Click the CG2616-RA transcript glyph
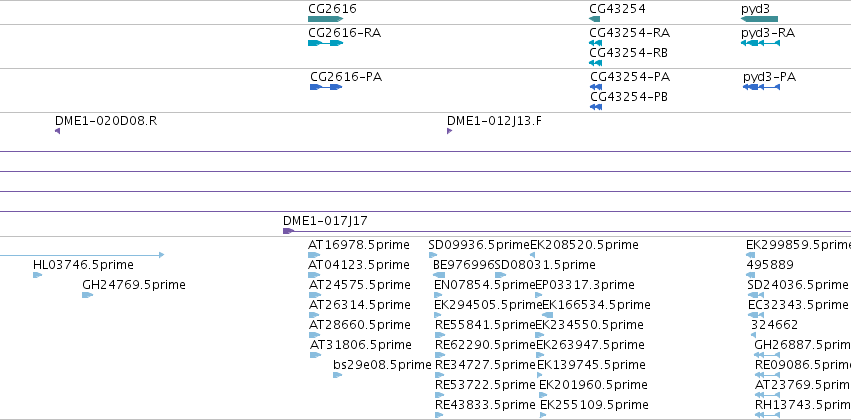The width and height of the screenshot is (851, 420). coord(326,43)
